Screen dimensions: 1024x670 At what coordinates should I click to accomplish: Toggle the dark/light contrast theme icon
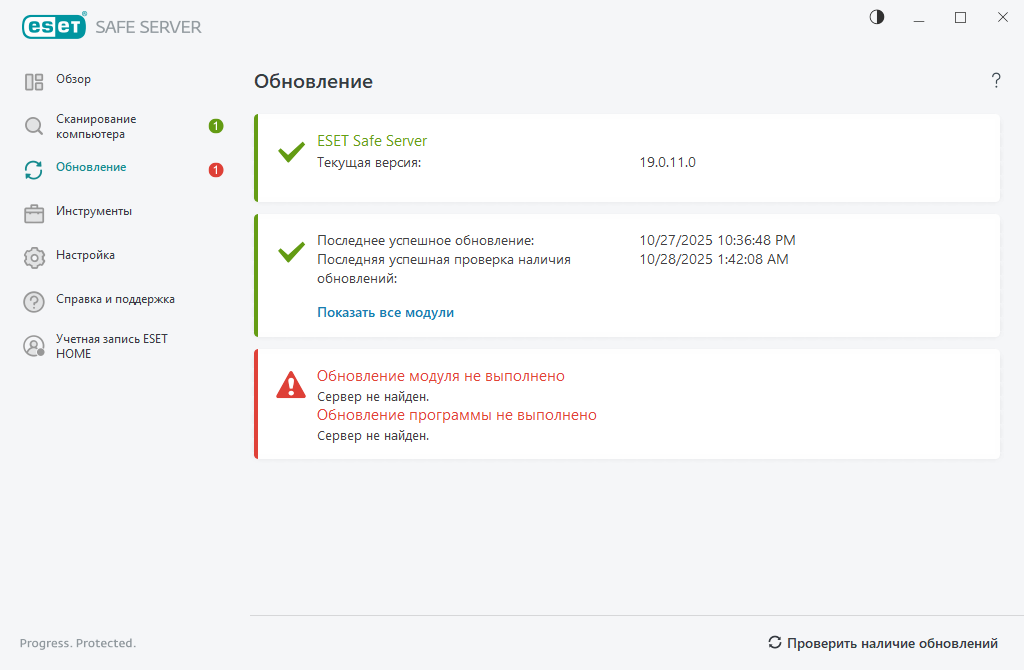[877, 17]
